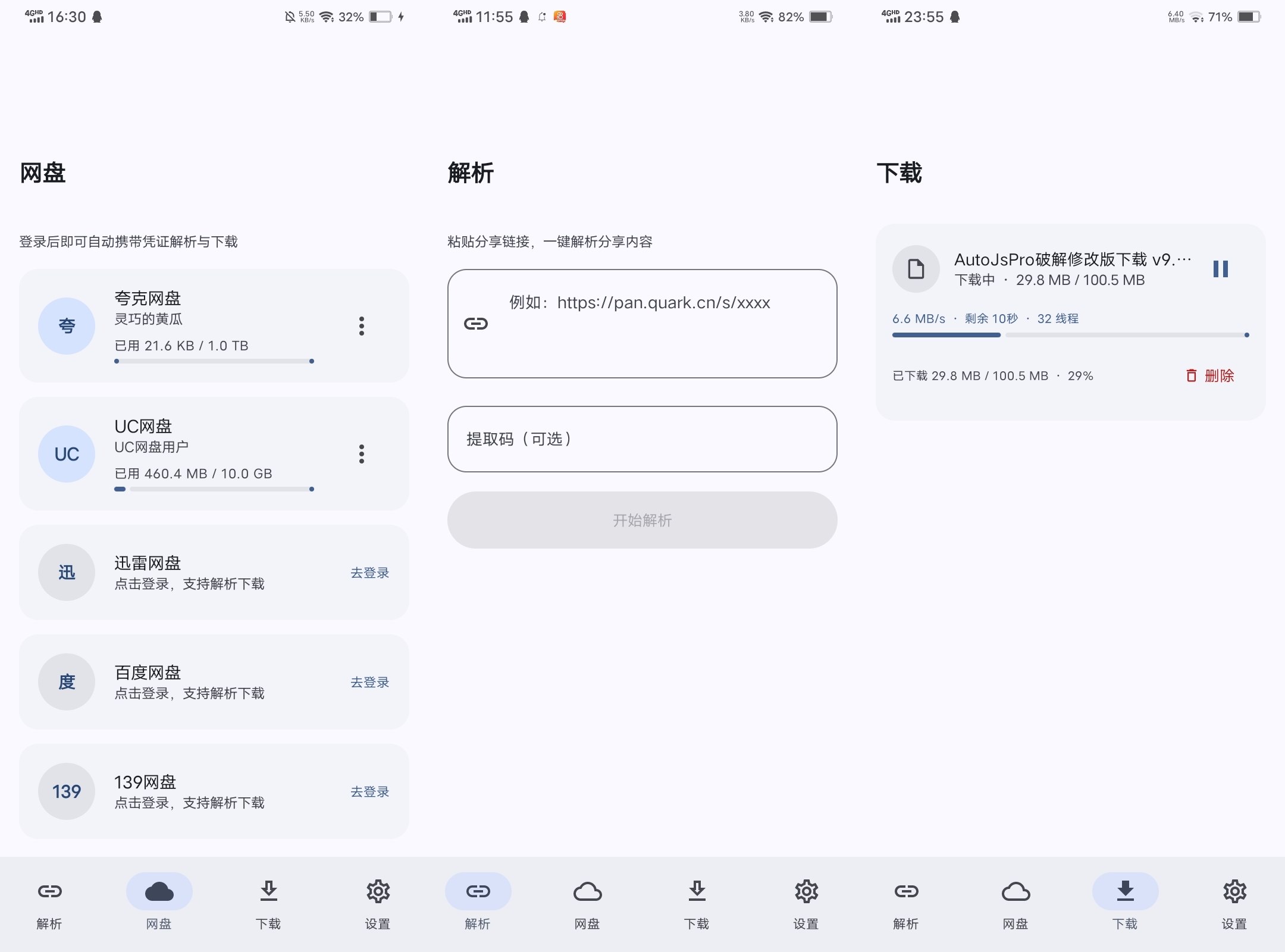Click the 139网盘 card title
Image resolution: width=1285 pixels, height=952 pixels.
click(x=145, y=782)
